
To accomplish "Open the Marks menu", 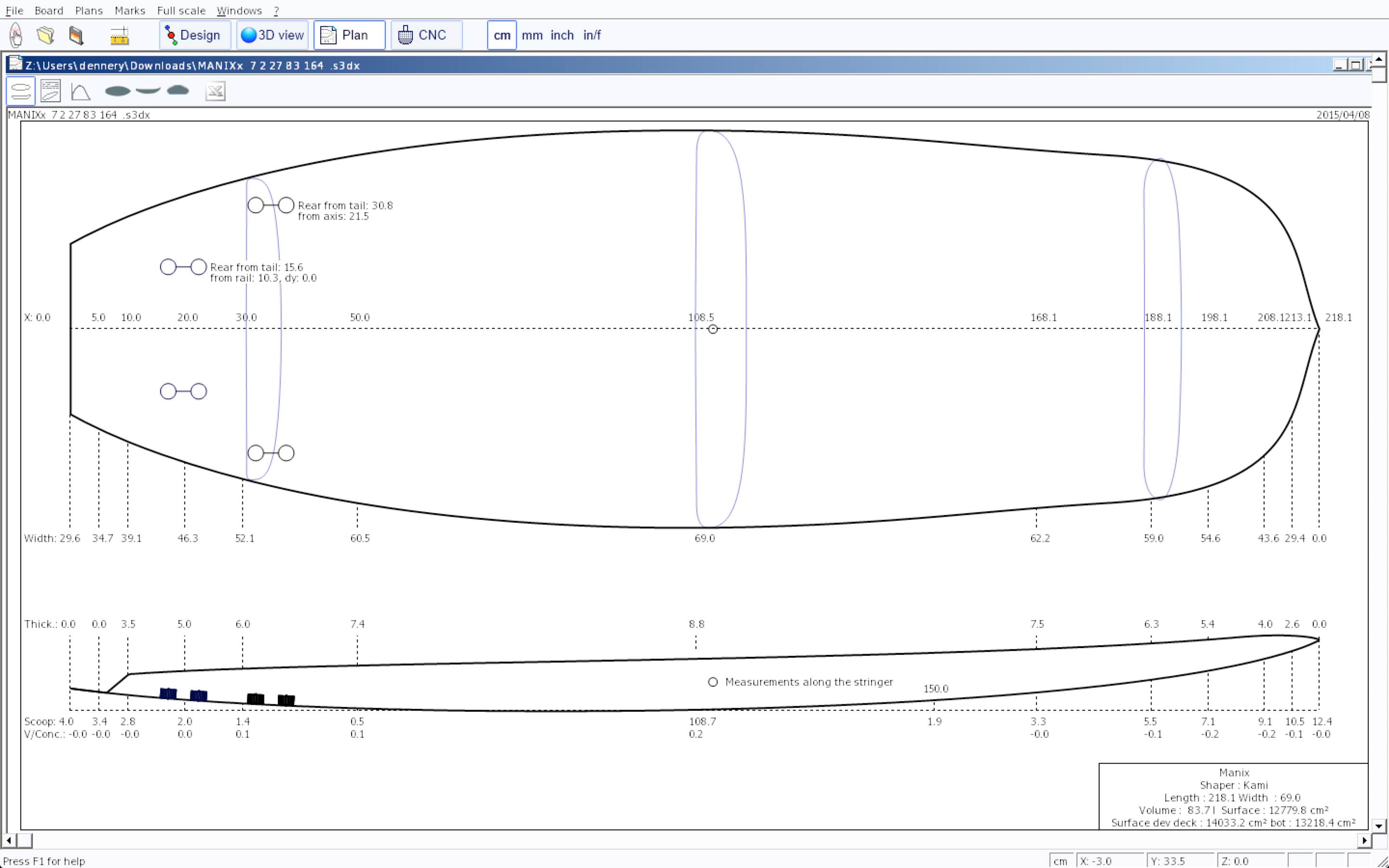I will (130, 10).
